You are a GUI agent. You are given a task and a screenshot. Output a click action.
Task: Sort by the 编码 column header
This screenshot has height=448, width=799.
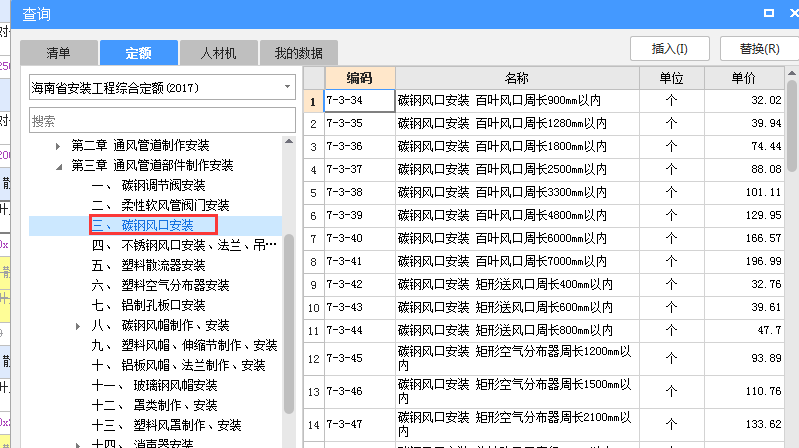click(360, 78)
